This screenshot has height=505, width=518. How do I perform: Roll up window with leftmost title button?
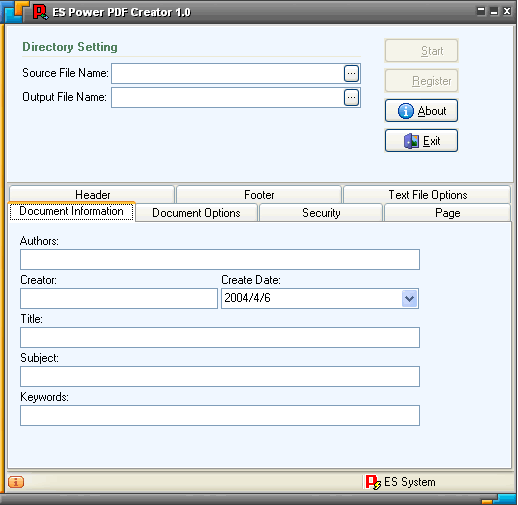[x=481, y=11]
